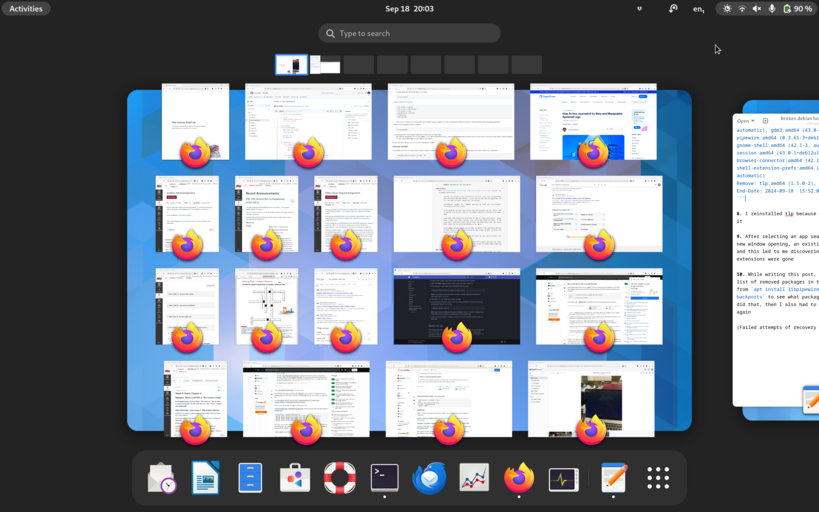The image size is (819, 512).
Task: Click the night light sun icon in top bar
Action: (x=727, y=8)
